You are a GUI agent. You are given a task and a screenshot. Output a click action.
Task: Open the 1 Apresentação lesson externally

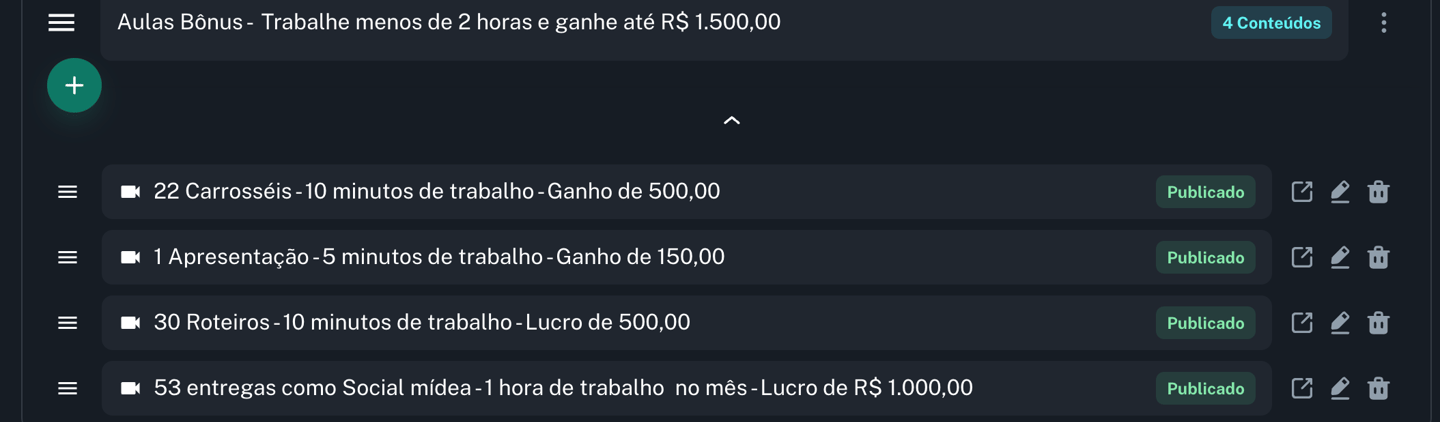point(1302,257)
